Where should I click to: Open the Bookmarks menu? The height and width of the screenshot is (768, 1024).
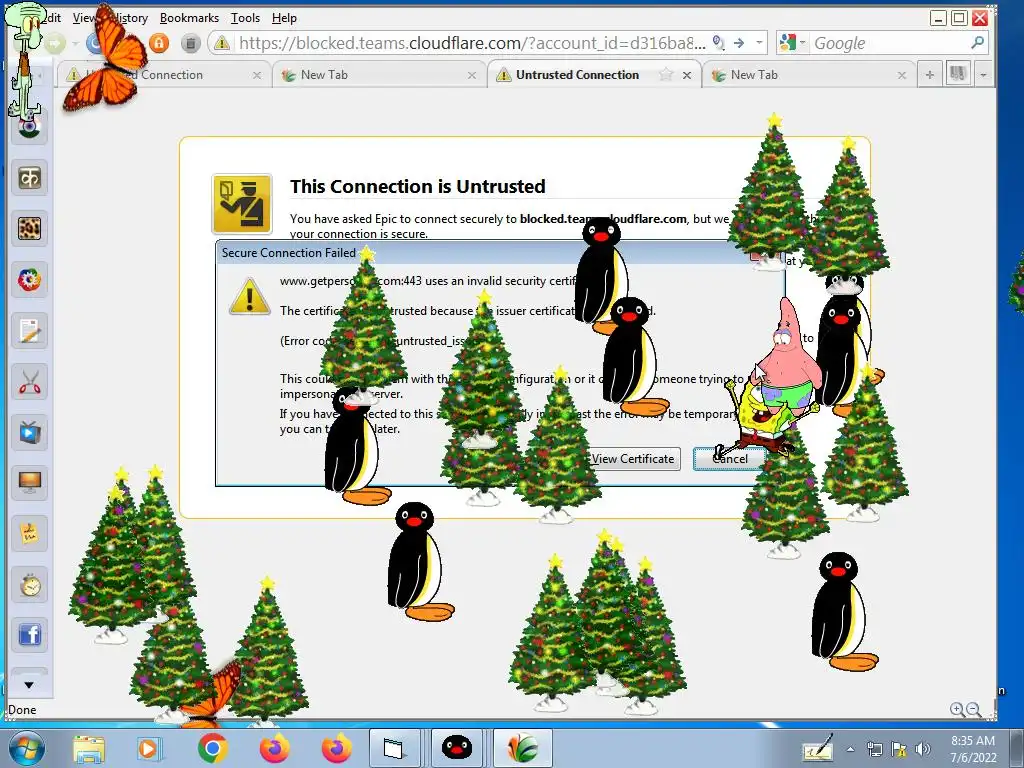click(x=189, y=18)
